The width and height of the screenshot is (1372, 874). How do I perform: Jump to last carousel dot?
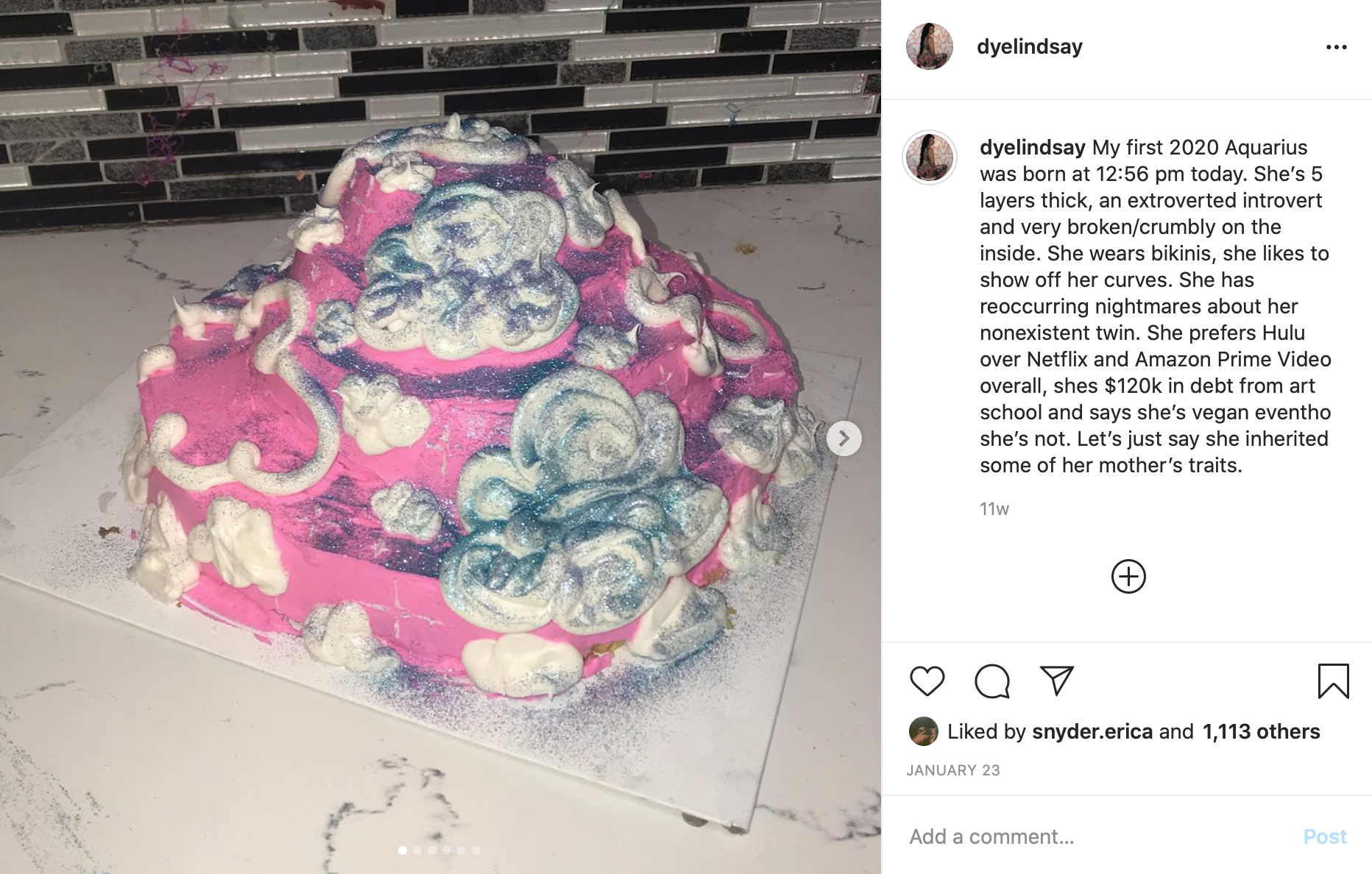point(476,850)
